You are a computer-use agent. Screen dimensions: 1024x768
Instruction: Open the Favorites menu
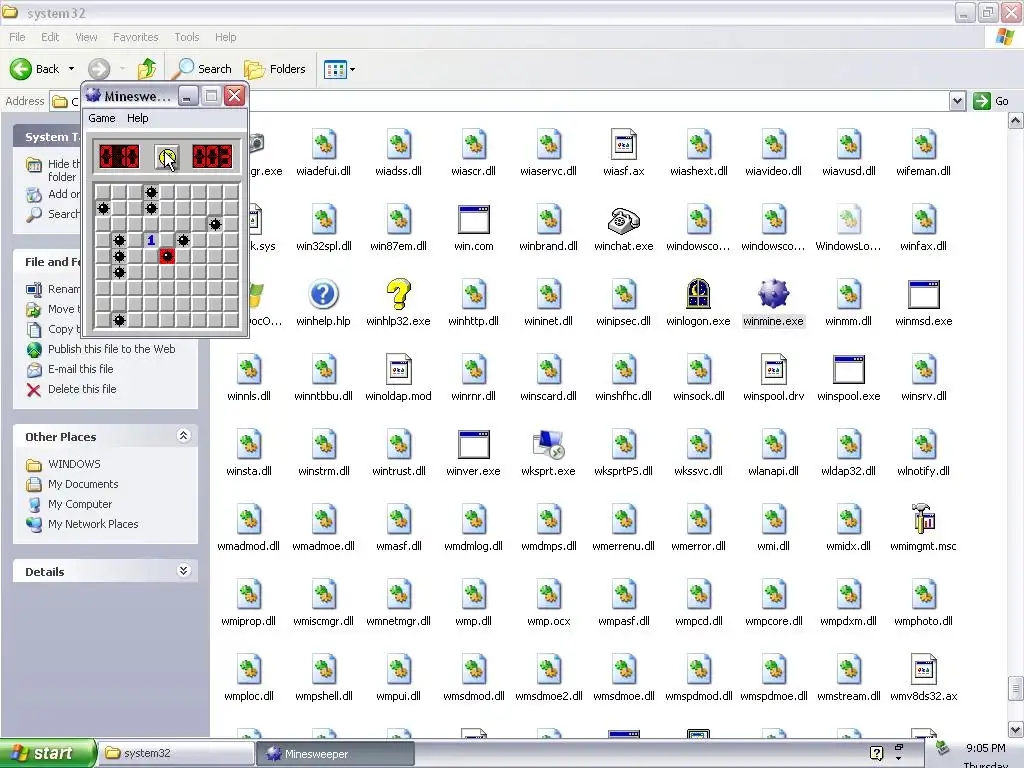coord(136,37)
